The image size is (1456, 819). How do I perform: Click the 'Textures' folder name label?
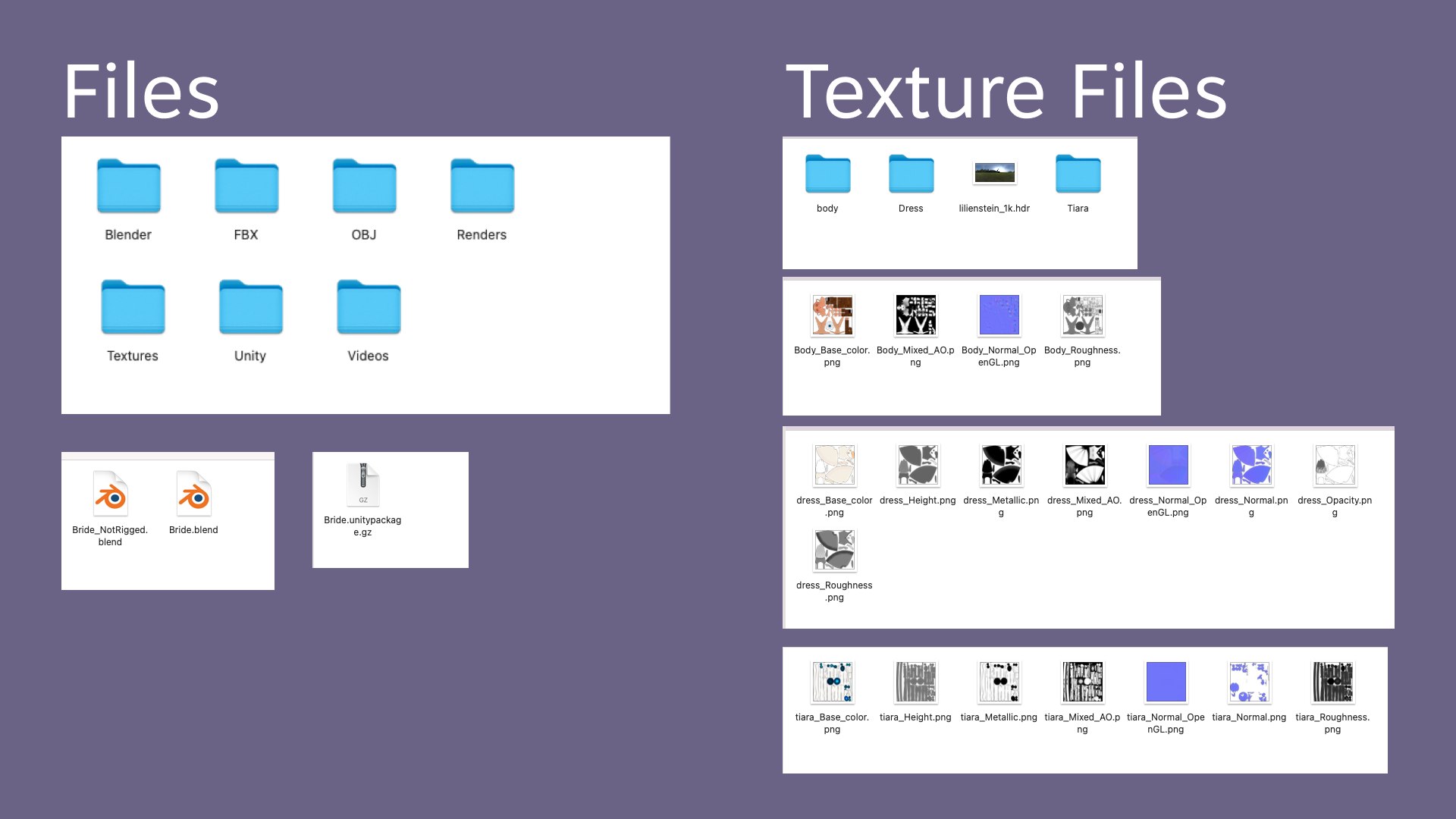click(133, 356)
